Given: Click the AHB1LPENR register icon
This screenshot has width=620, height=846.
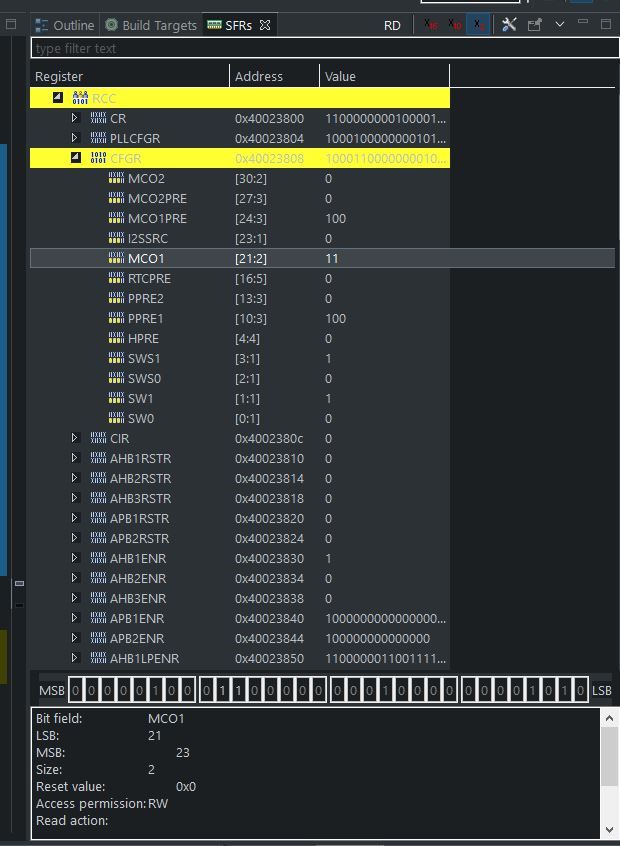Looking at the screenshot, I should [x=98, y=657].
